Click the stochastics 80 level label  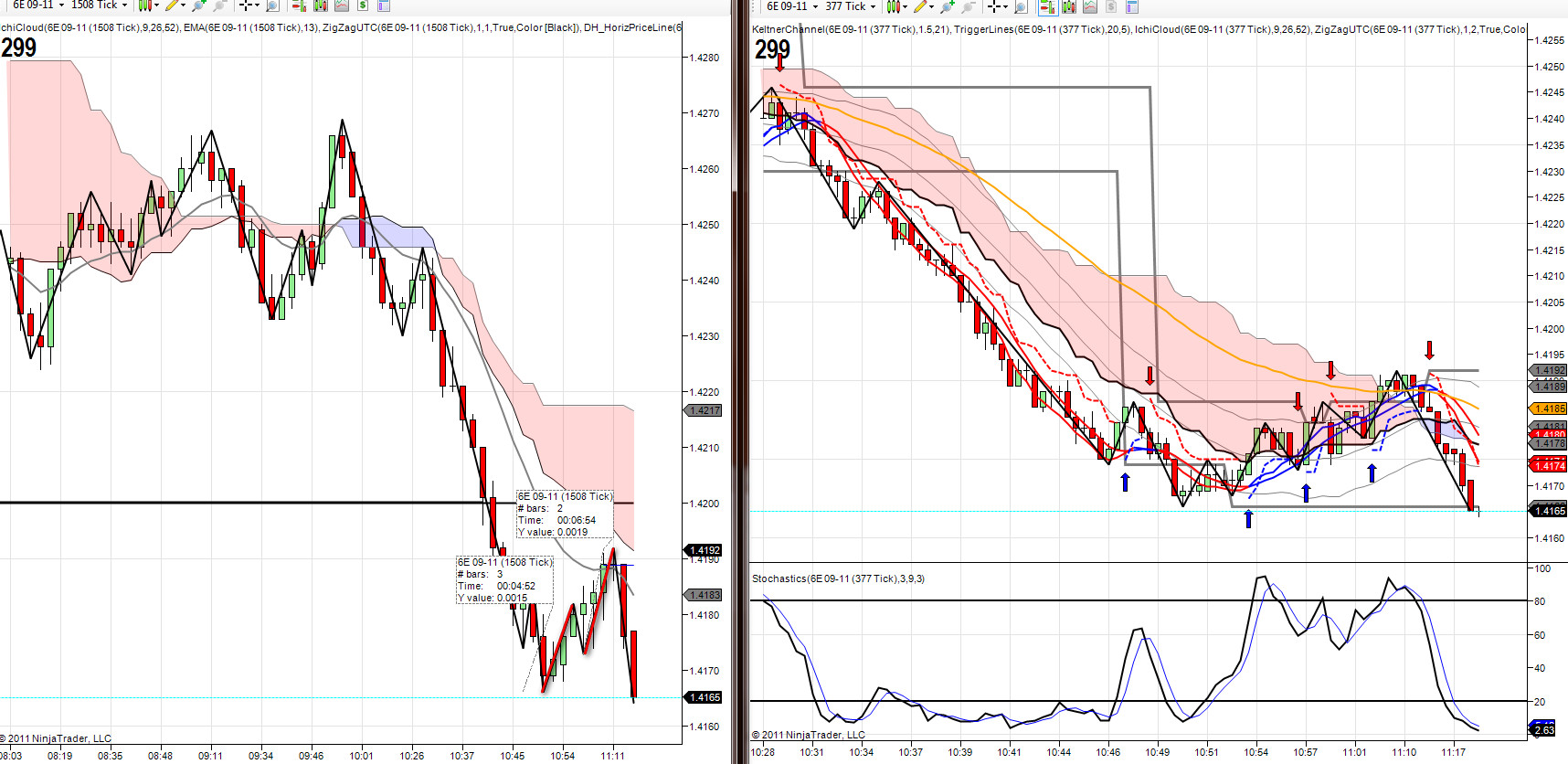pyautogui.click(x=1540, y=601)
